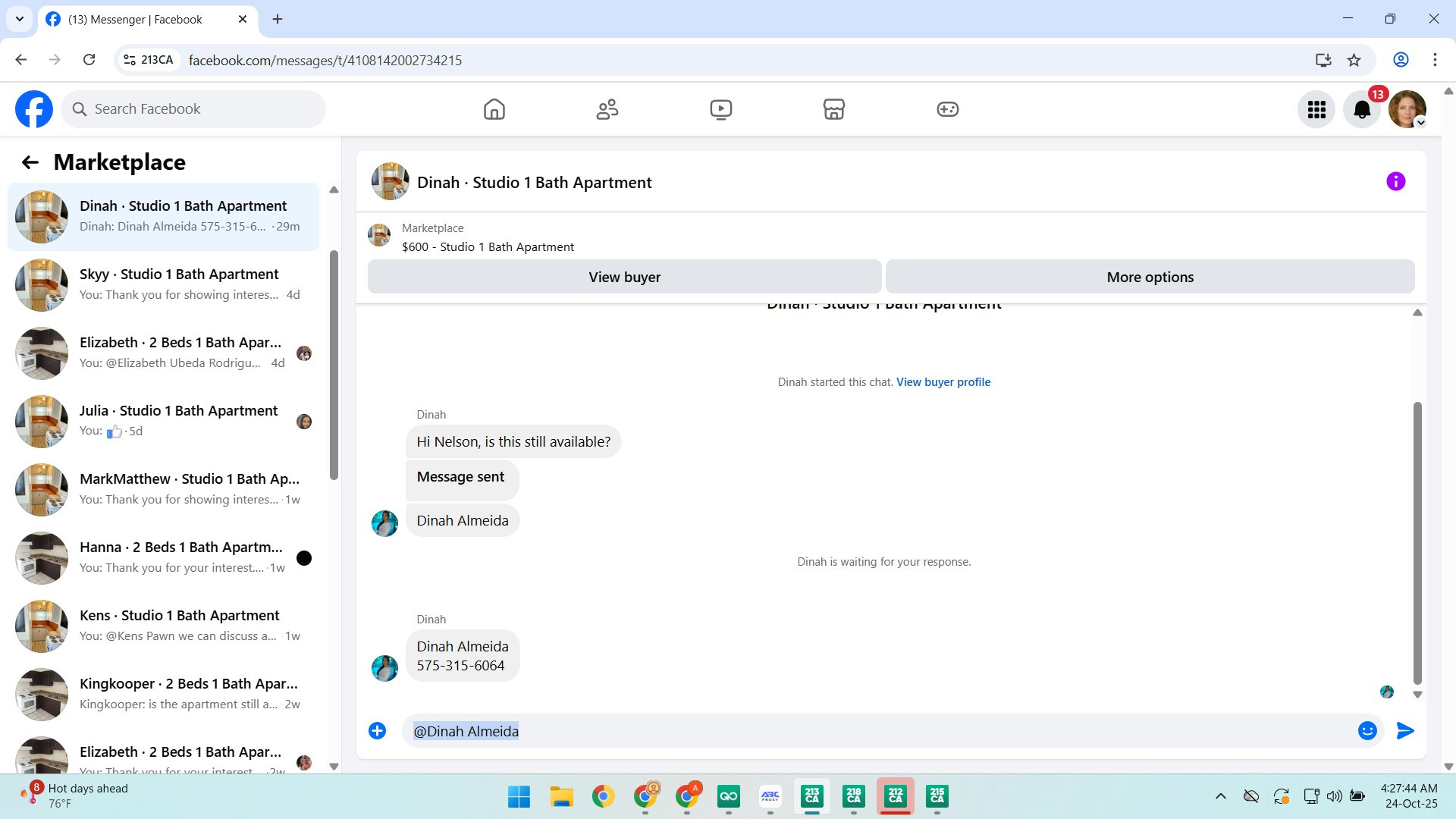Open notifications bell with 13 badge
1456x819 pixels.
1363,110
